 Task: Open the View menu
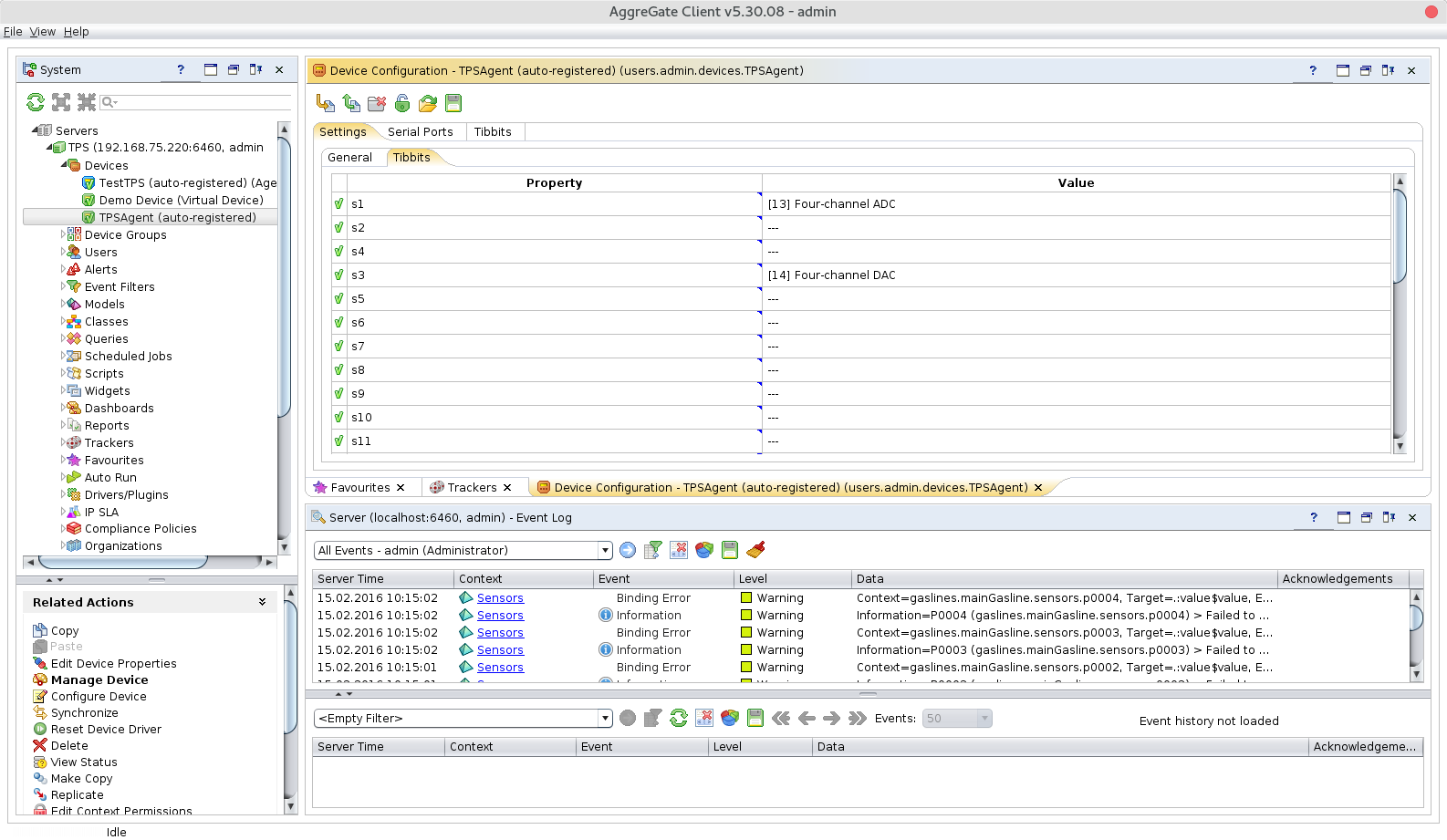pos(42,31)
